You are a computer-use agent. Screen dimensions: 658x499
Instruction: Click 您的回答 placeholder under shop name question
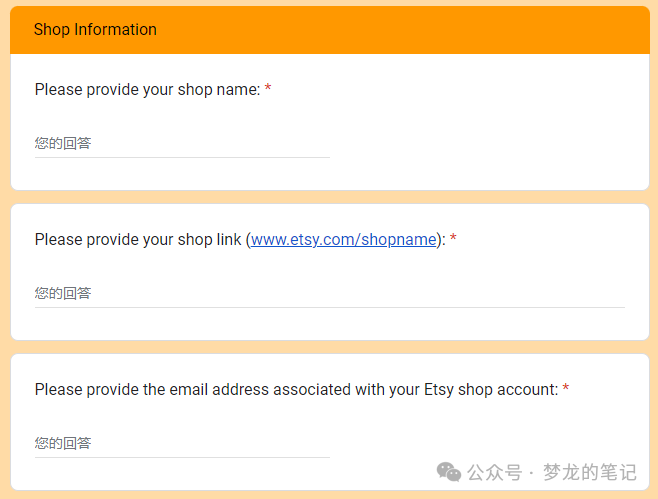63,143
